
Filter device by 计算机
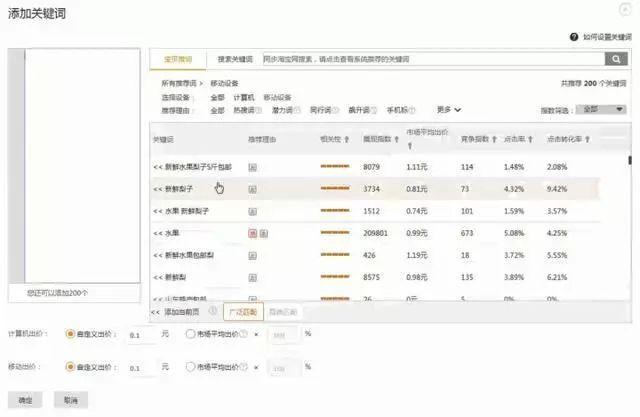pos(244,98)
